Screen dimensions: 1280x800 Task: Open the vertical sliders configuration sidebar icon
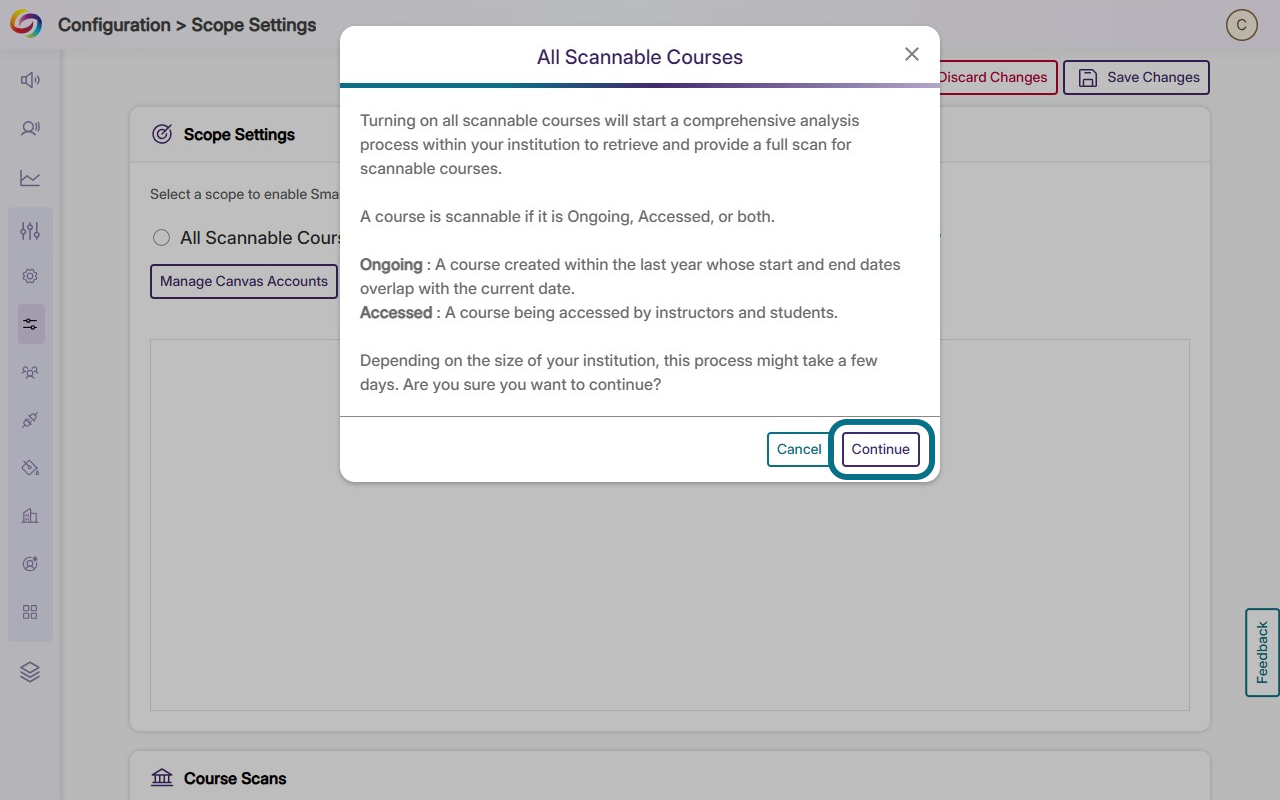coord(30,231)
